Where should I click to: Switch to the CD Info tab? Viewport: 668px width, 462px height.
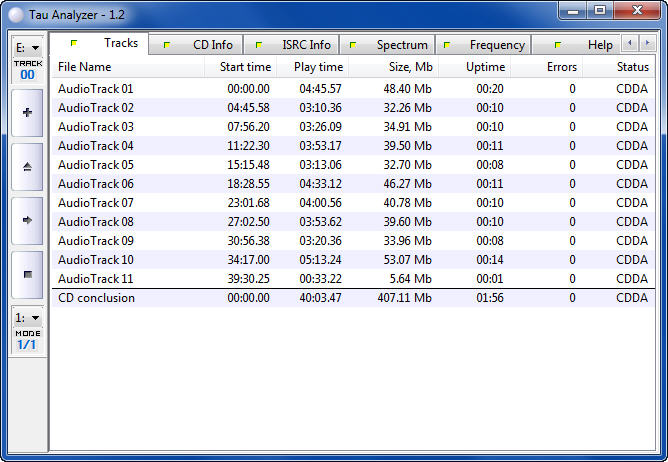click(x=202, y=45)
